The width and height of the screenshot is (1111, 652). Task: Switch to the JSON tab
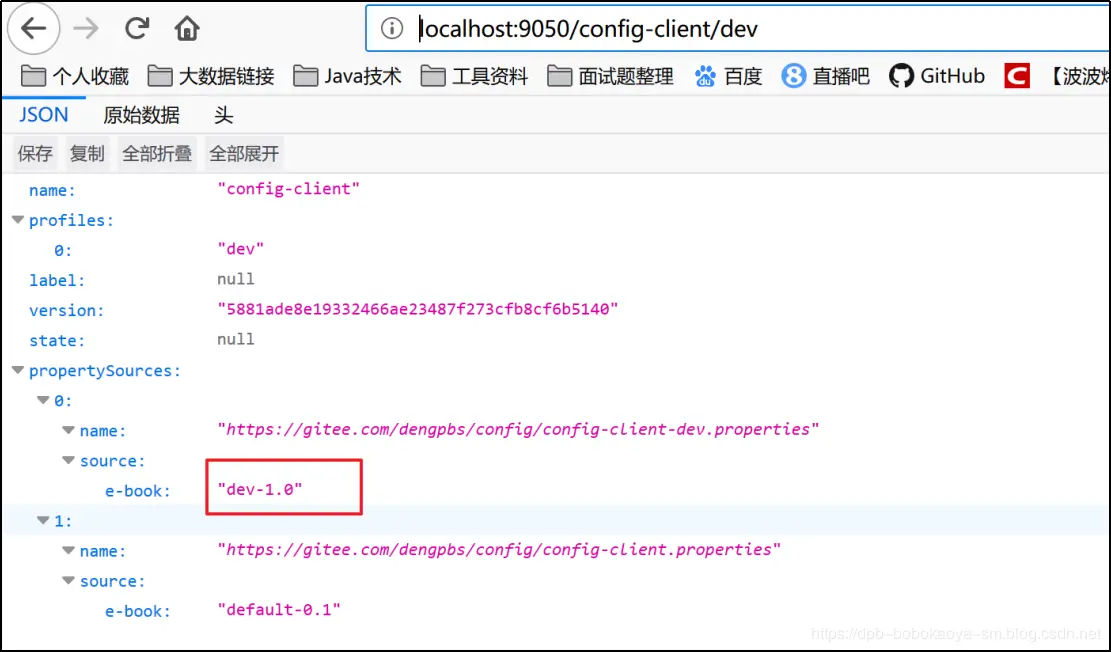click(43, 115)
